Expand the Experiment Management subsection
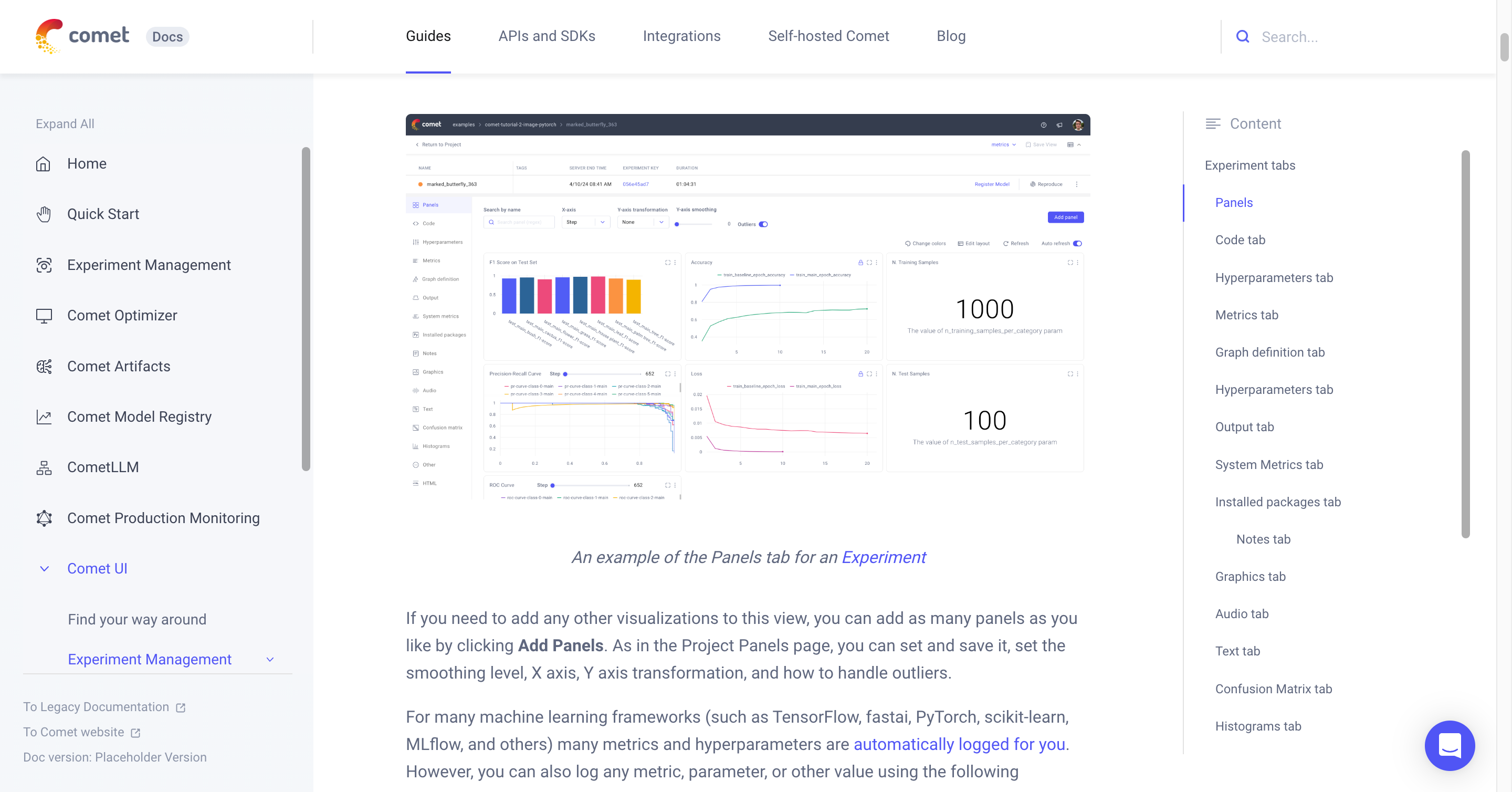 [269, 659]
